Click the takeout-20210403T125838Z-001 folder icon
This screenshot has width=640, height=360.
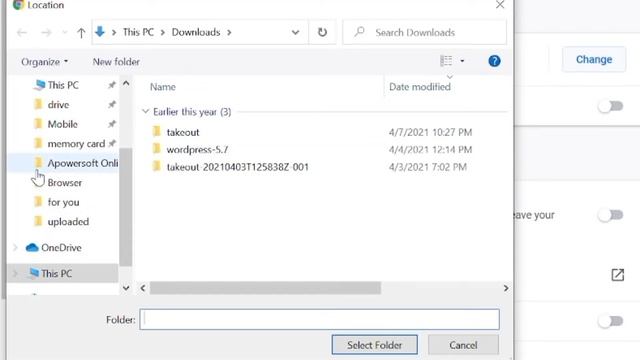(x=157, y=166)
